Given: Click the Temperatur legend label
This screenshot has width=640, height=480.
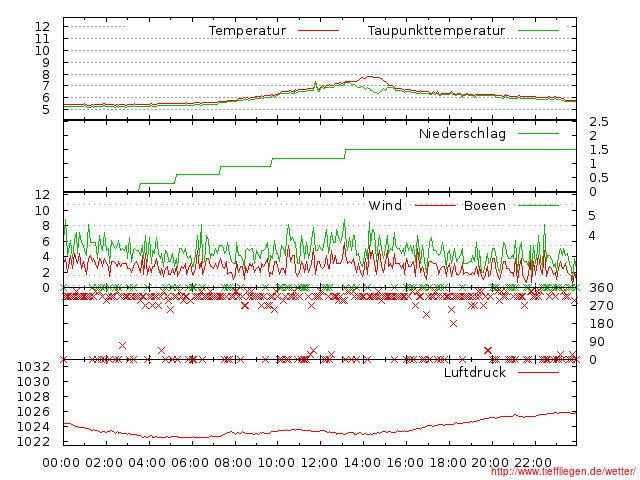Looking at the screenshot, I should pyautogui.click(x=247, y=31).
